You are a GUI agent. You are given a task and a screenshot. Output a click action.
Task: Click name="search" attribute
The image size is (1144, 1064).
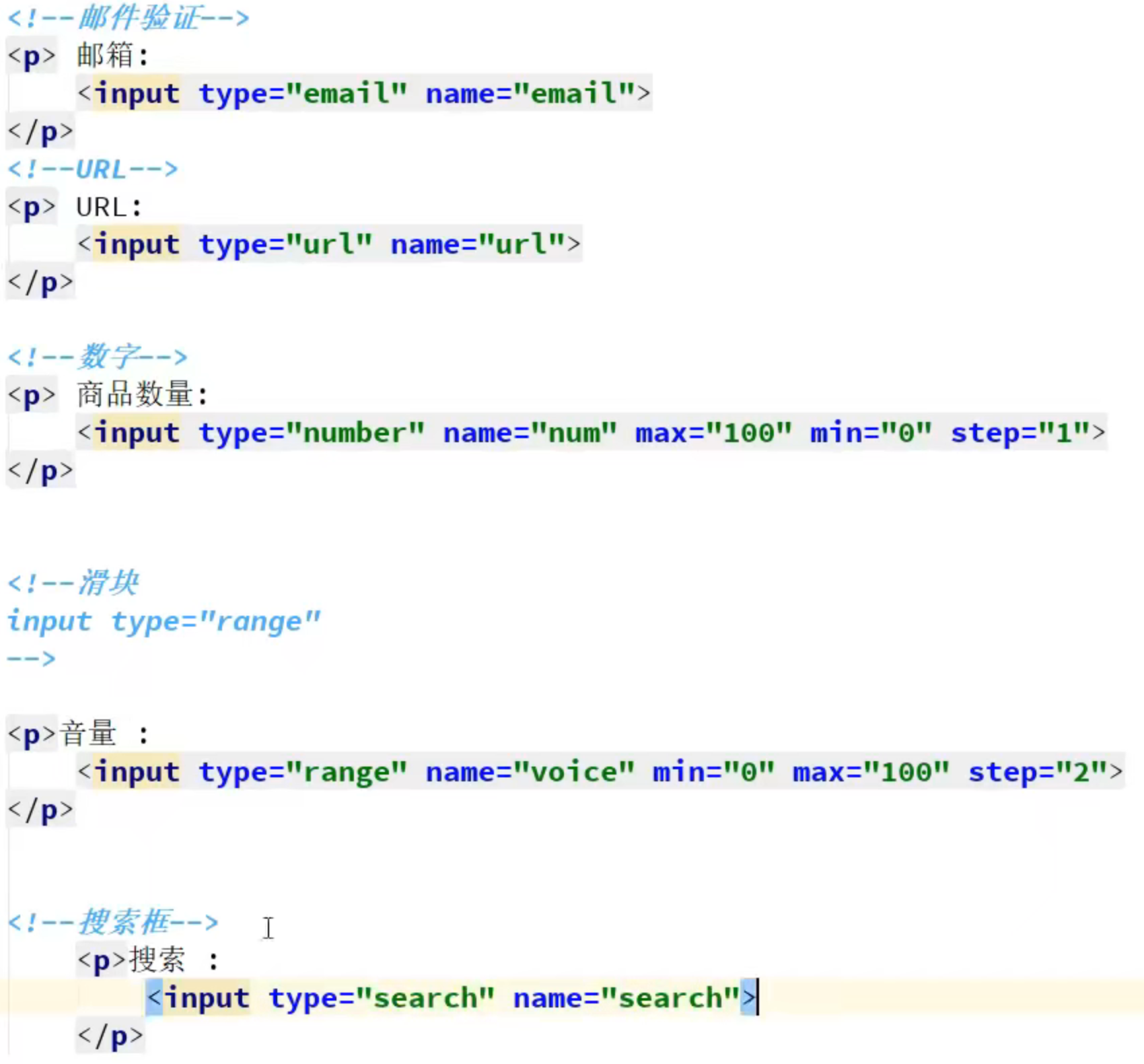pos(627,998)
